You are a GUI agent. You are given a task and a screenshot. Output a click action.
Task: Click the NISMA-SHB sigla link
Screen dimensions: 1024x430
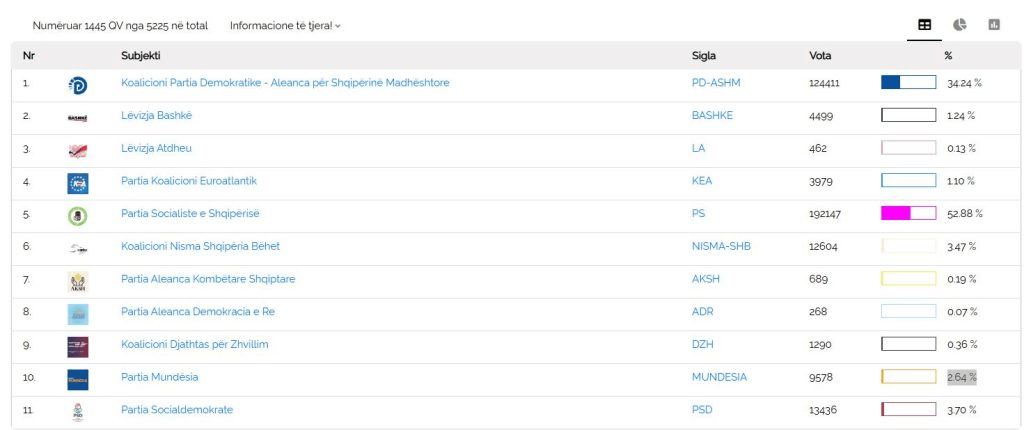pos(721,246)
